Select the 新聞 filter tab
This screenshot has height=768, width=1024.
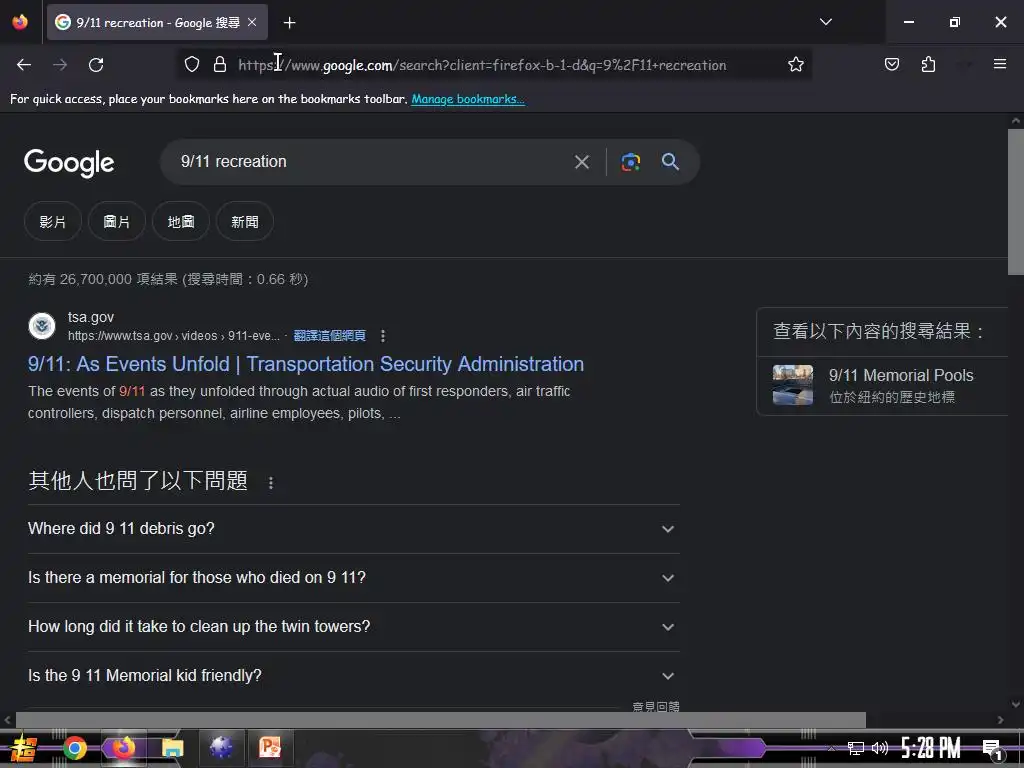coord(245,221)
